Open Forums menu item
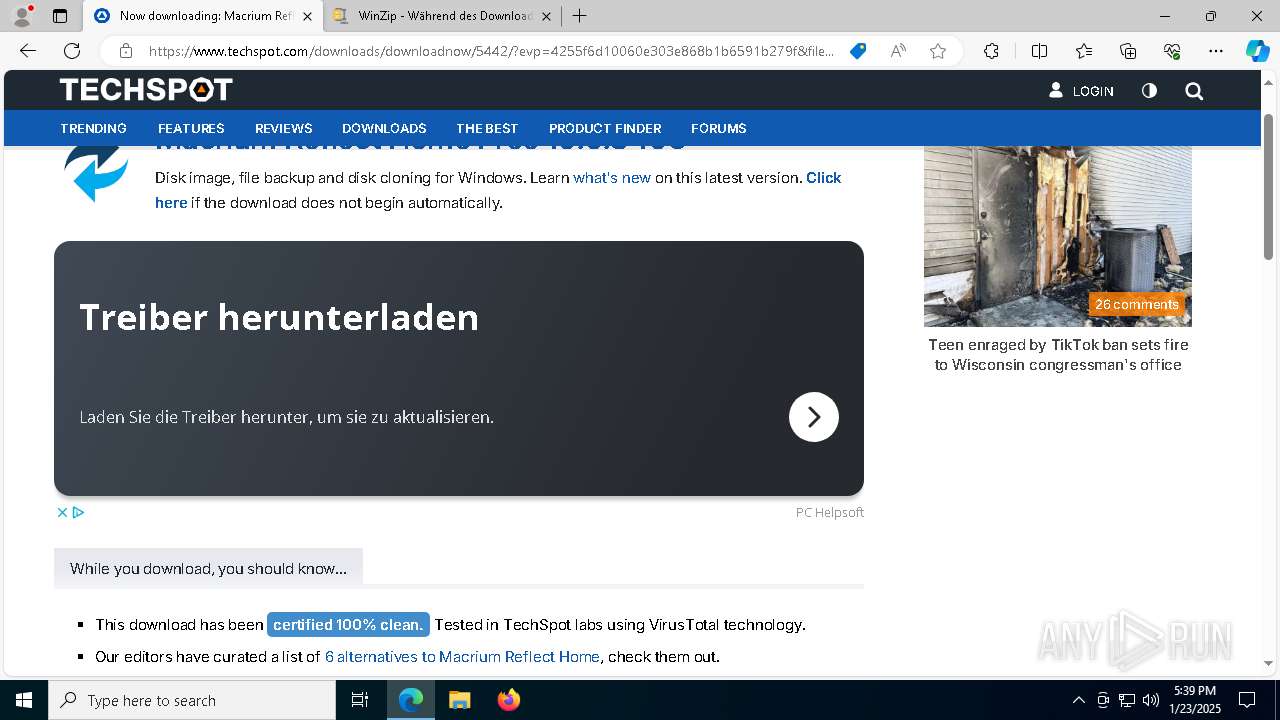Image resolution: width=1280 pixels, height=720 pixels. [x=719, y=128]
